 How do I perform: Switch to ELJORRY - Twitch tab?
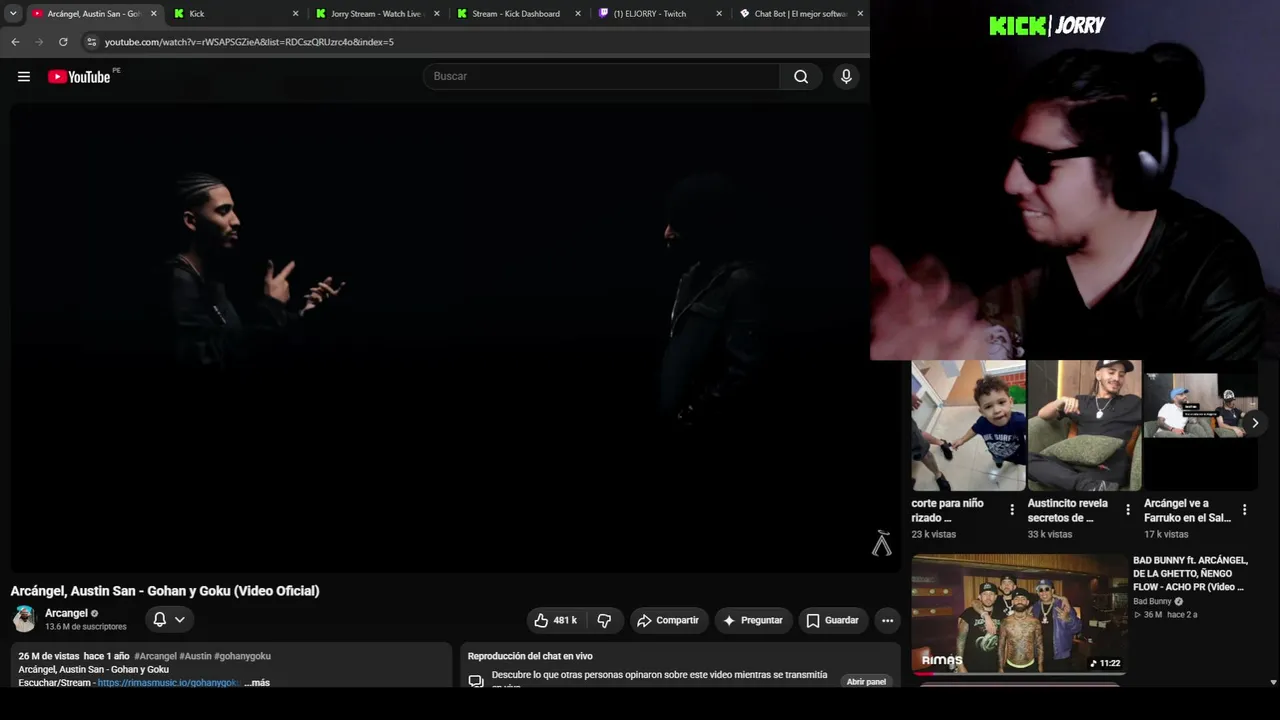[x=657, y=14]
